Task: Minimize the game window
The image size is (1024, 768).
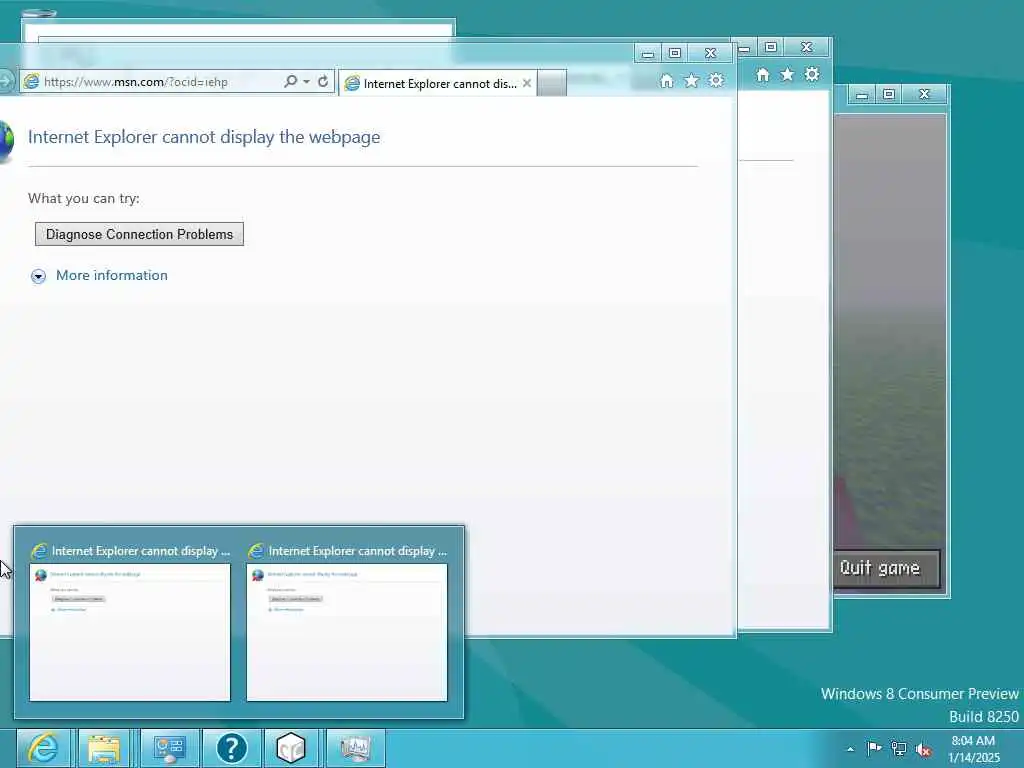Action: coord(862,94)
